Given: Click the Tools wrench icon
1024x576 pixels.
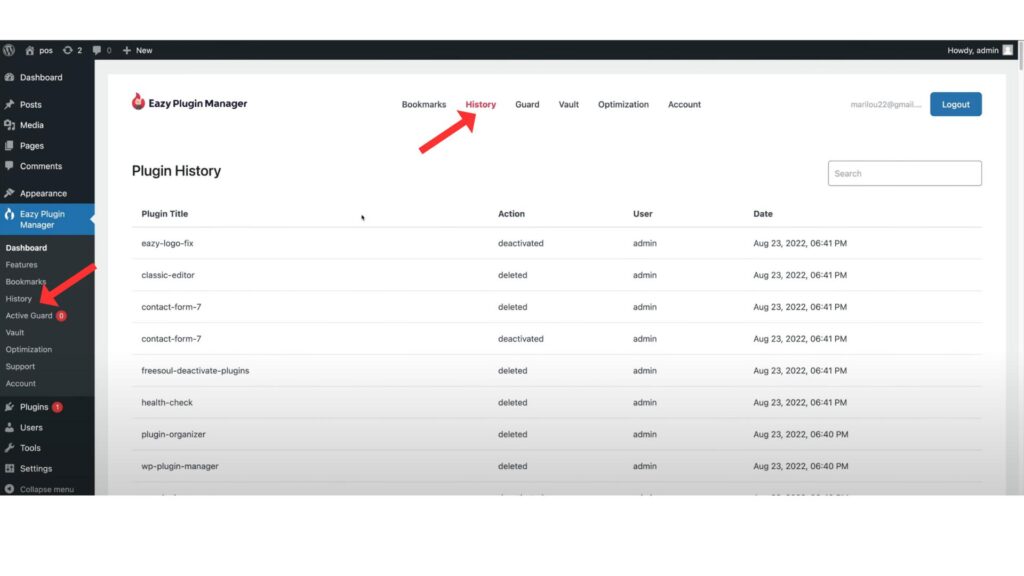Looking at the screenshot, I should click(9, 448).
